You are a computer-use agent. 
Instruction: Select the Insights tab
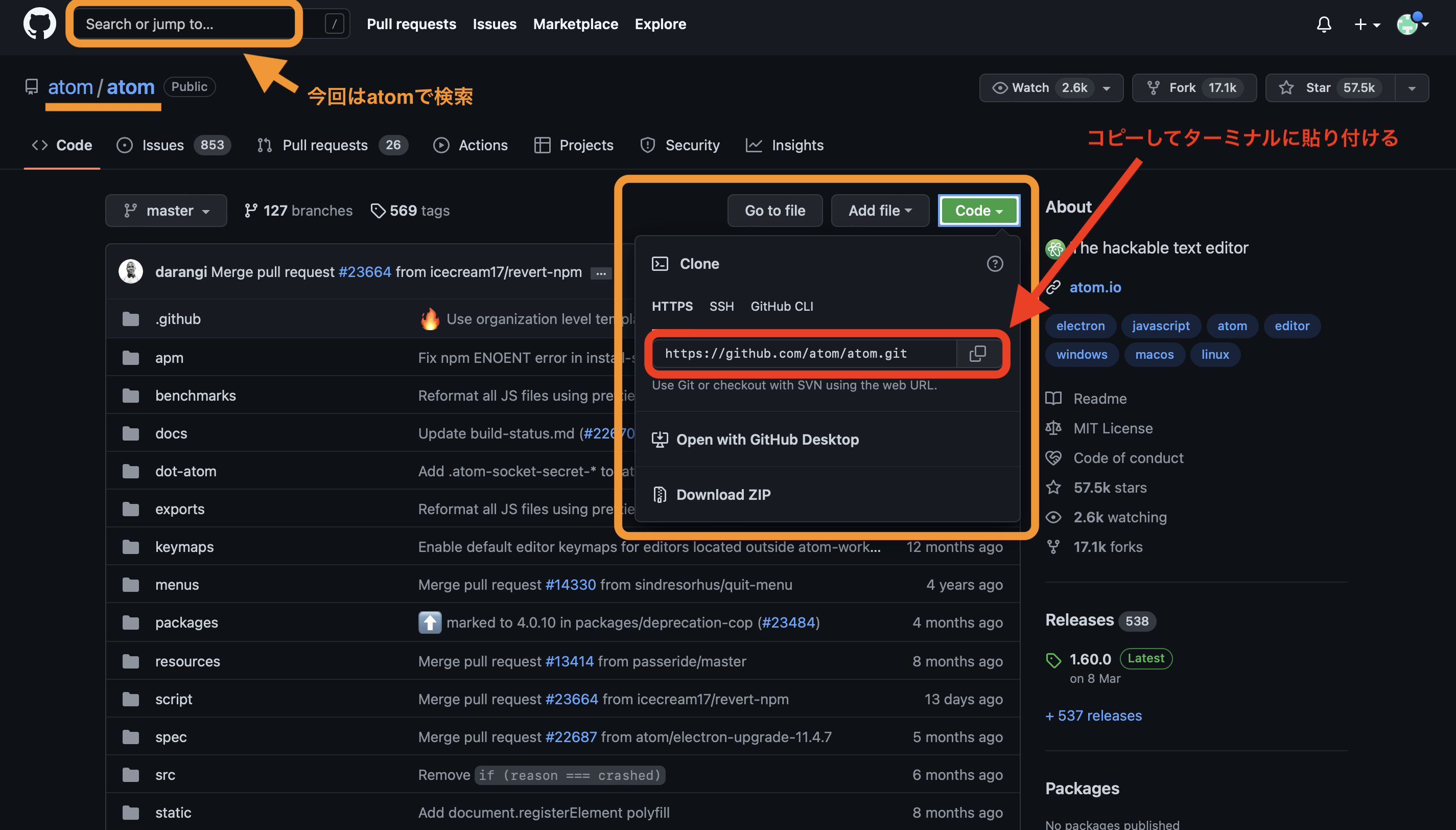(798, 144)
